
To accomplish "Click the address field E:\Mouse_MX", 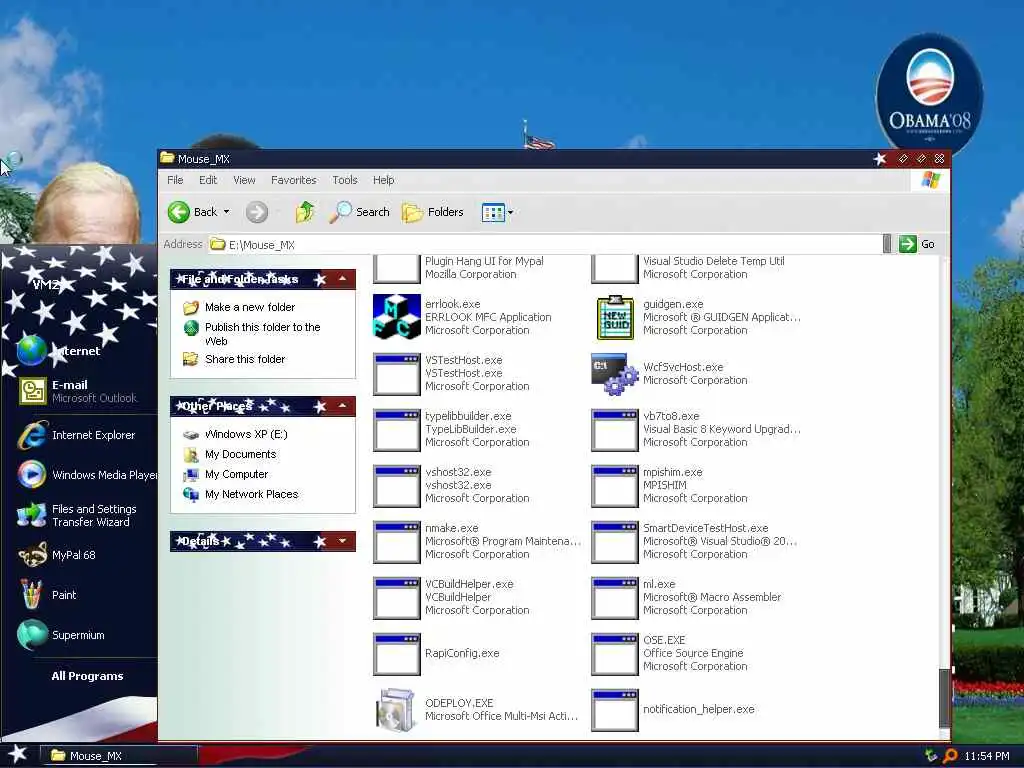I will (x=545, y=244).
